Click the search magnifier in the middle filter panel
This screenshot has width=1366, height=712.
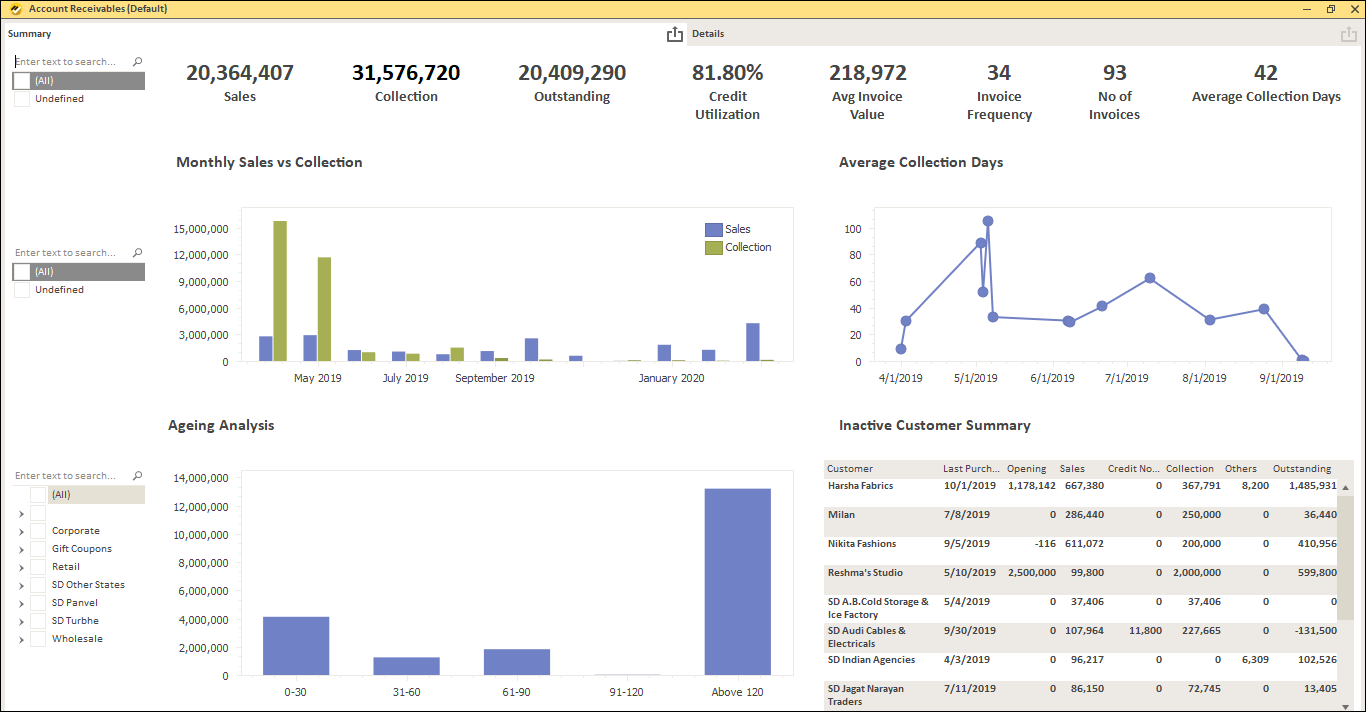point(137,252)
